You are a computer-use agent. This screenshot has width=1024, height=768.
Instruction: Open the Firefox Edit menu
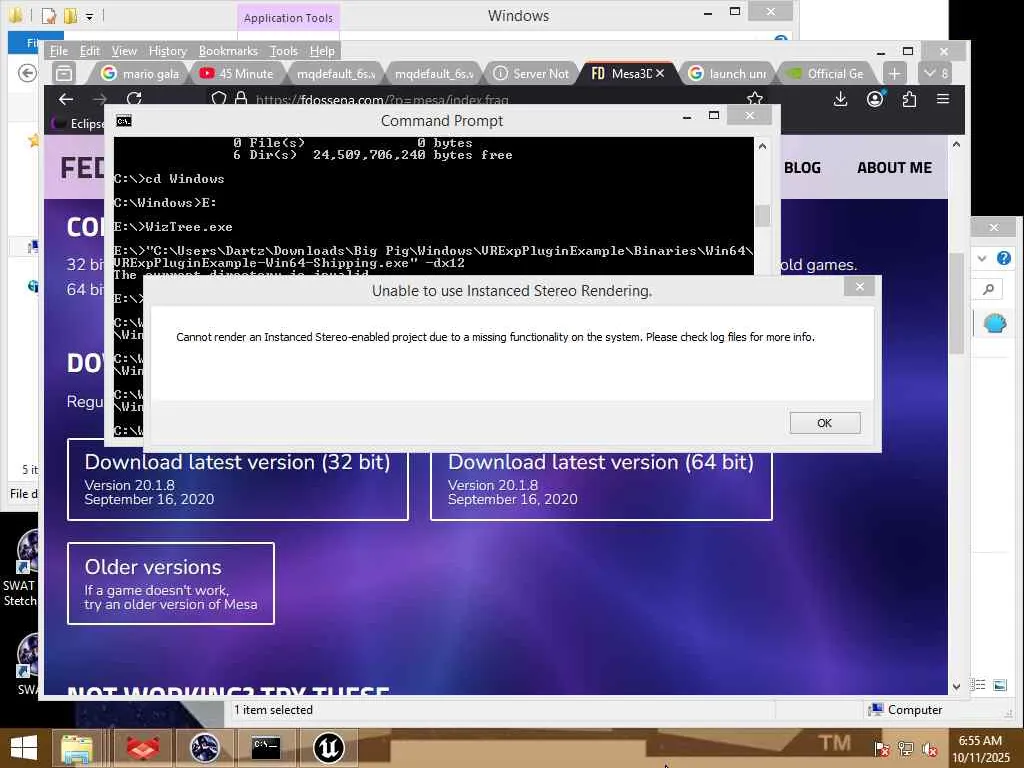click(89, 51)
